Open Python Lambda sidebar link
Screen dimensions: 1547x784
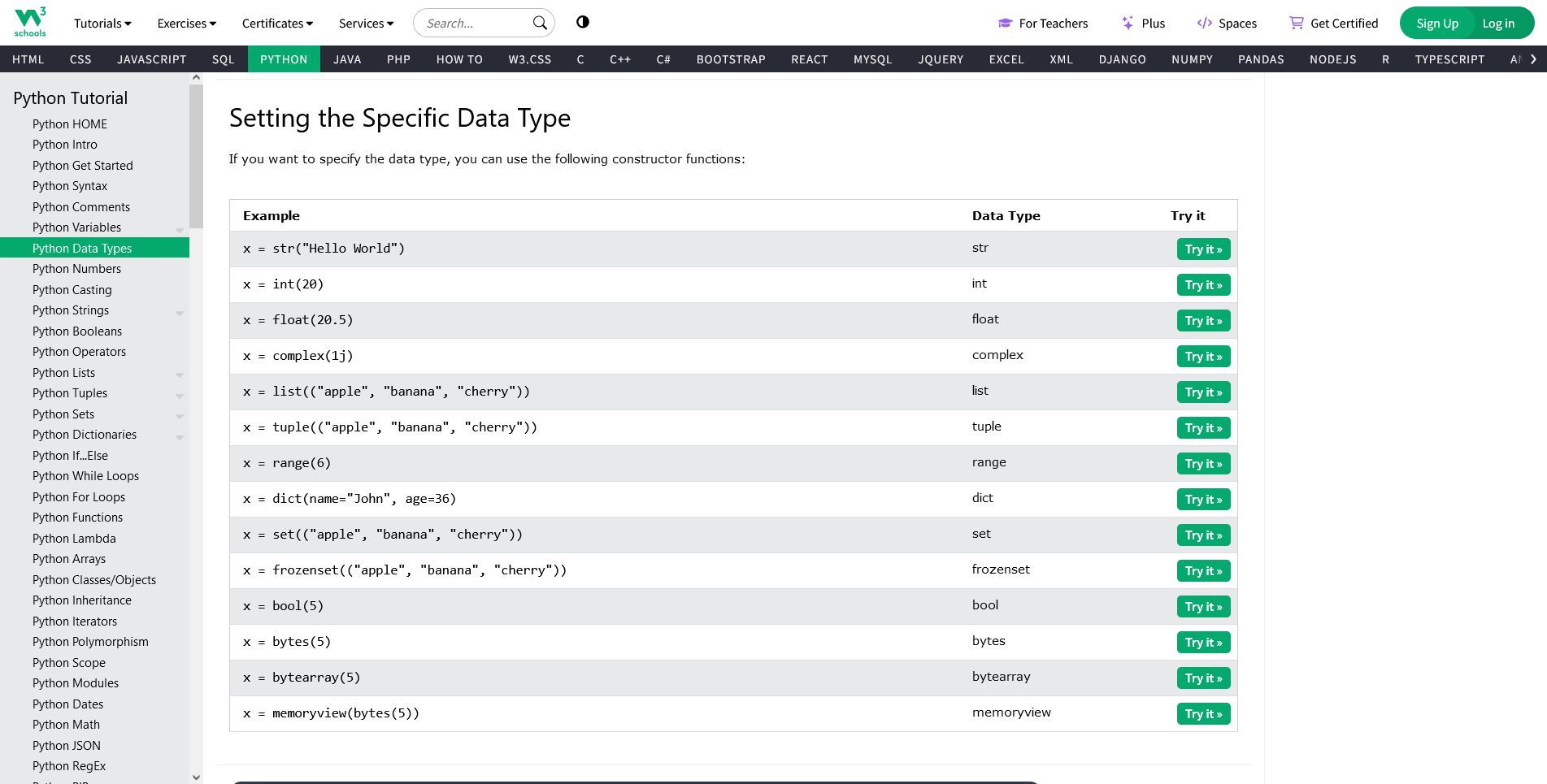(x=74, y=539)
